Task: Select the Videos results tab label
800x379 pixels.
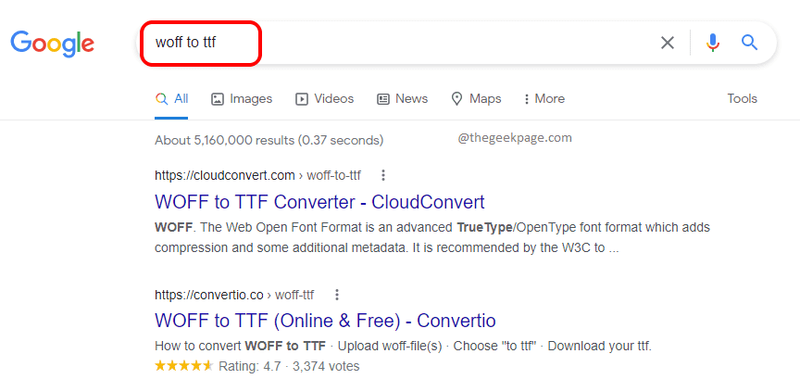Action: (334, 98)
